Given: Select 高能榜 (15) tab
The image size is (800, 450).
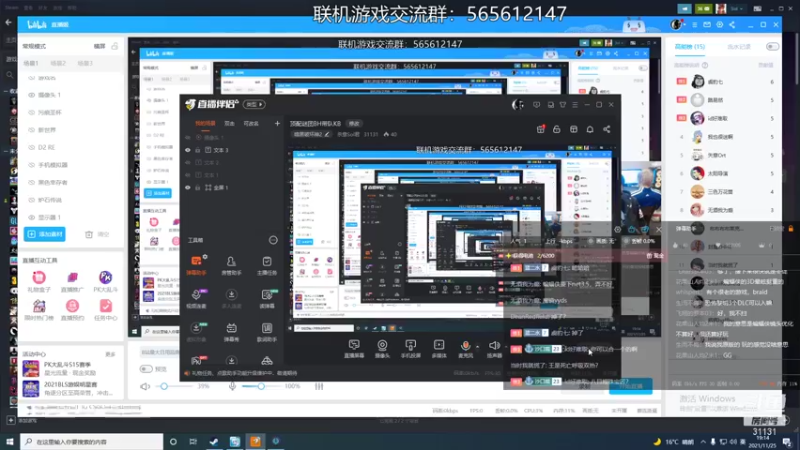Looking at the screenshot, I should (690, 46).
